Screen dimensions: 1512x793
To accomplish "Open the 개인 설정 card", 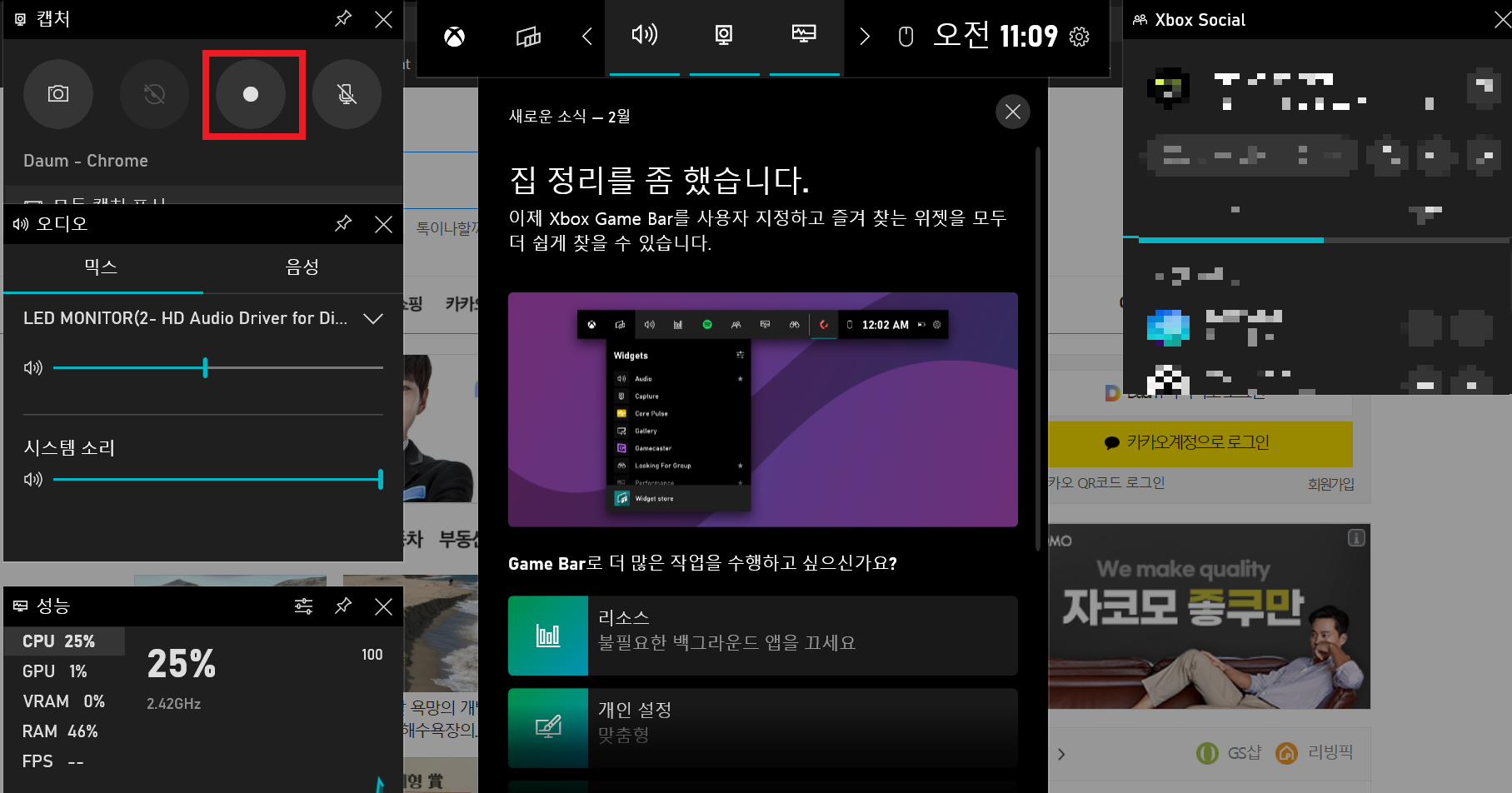I will [x=763, y=728].
